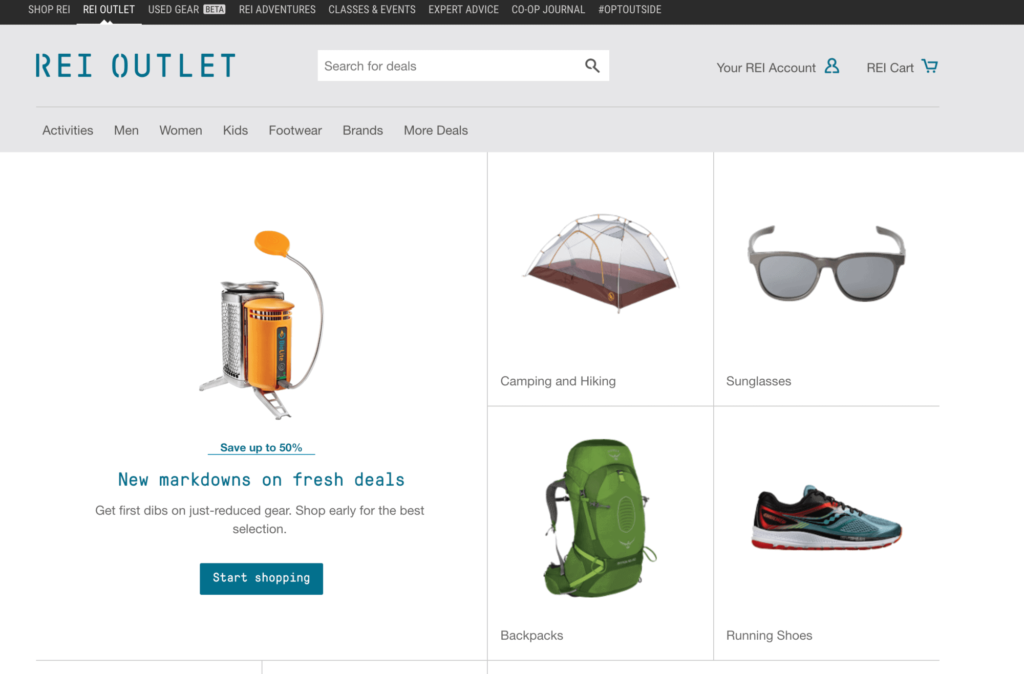Expand the More Deals menu
Image resolution: width=1024 pixels, height=674 pixels.
tap(436, 131)
